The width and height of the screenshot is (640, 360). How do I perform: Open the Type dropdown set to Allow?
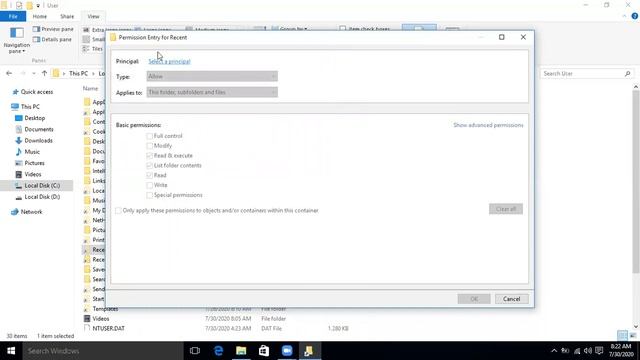tap(212, 76)
